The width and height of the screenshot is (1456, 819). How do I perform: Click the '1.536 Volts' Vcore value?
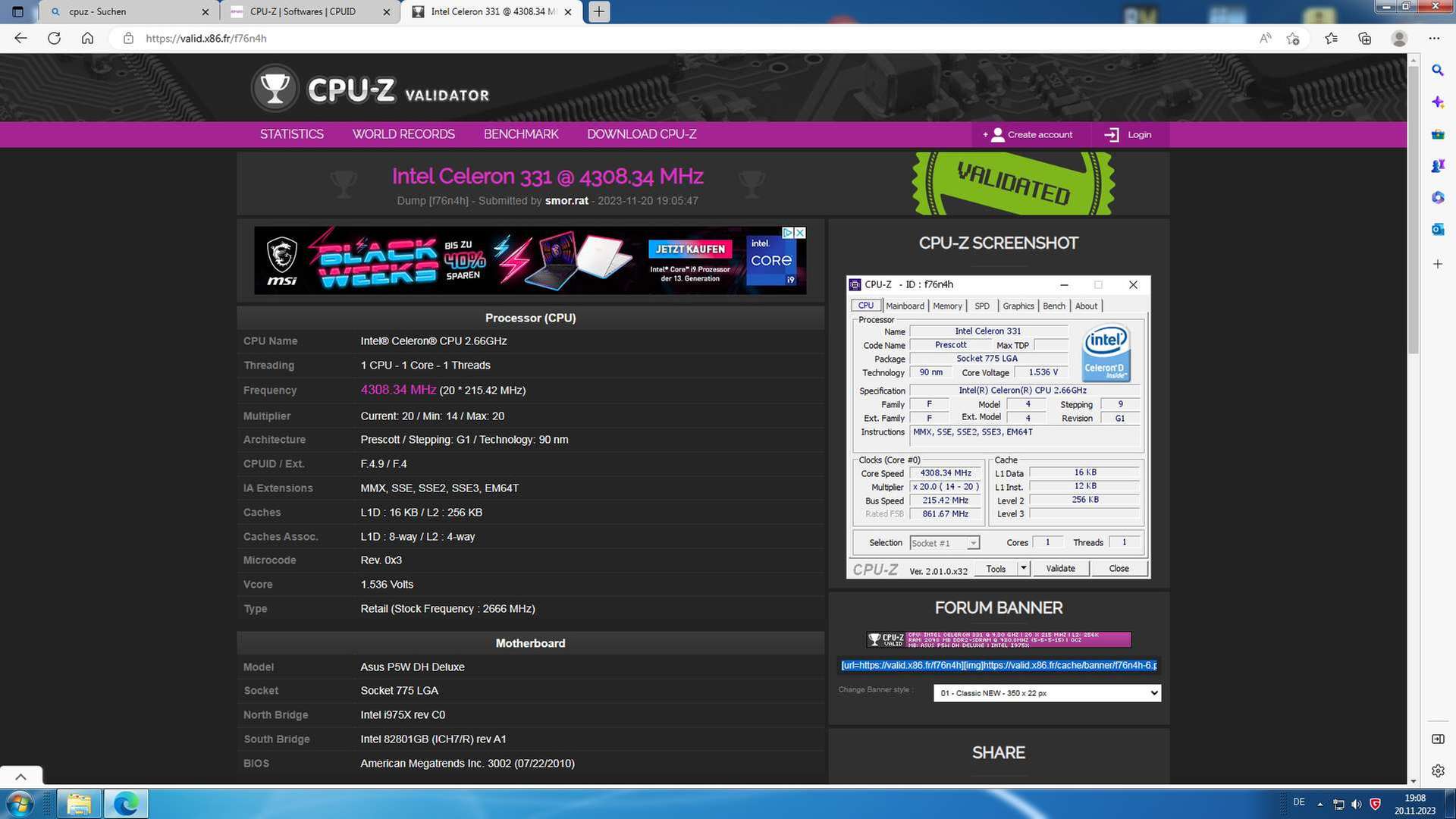[387, 585]
